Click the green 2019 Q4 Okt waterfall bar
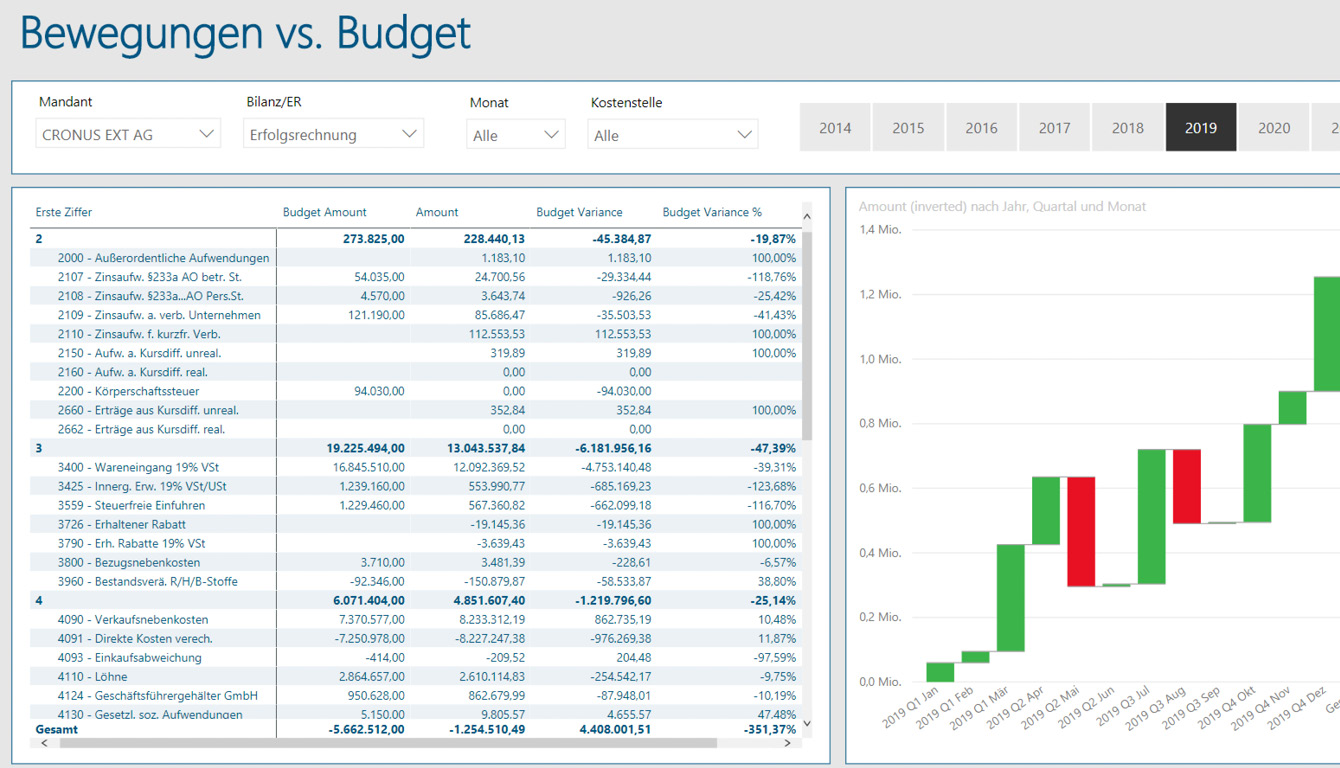This screenshot has width=1340, height=768. tap(1258, 473)
